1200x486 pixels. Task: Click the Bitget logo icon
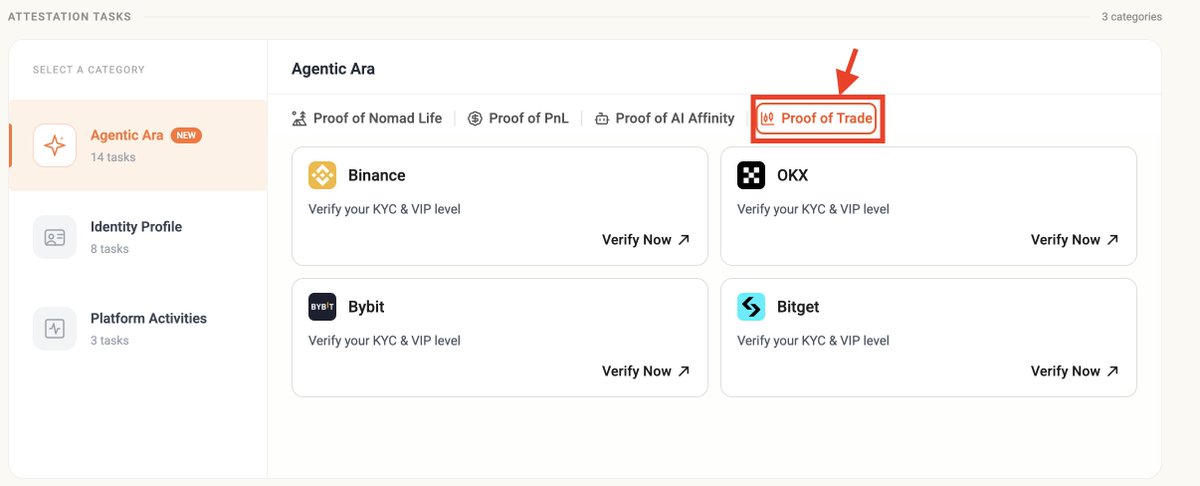[751, 307]
